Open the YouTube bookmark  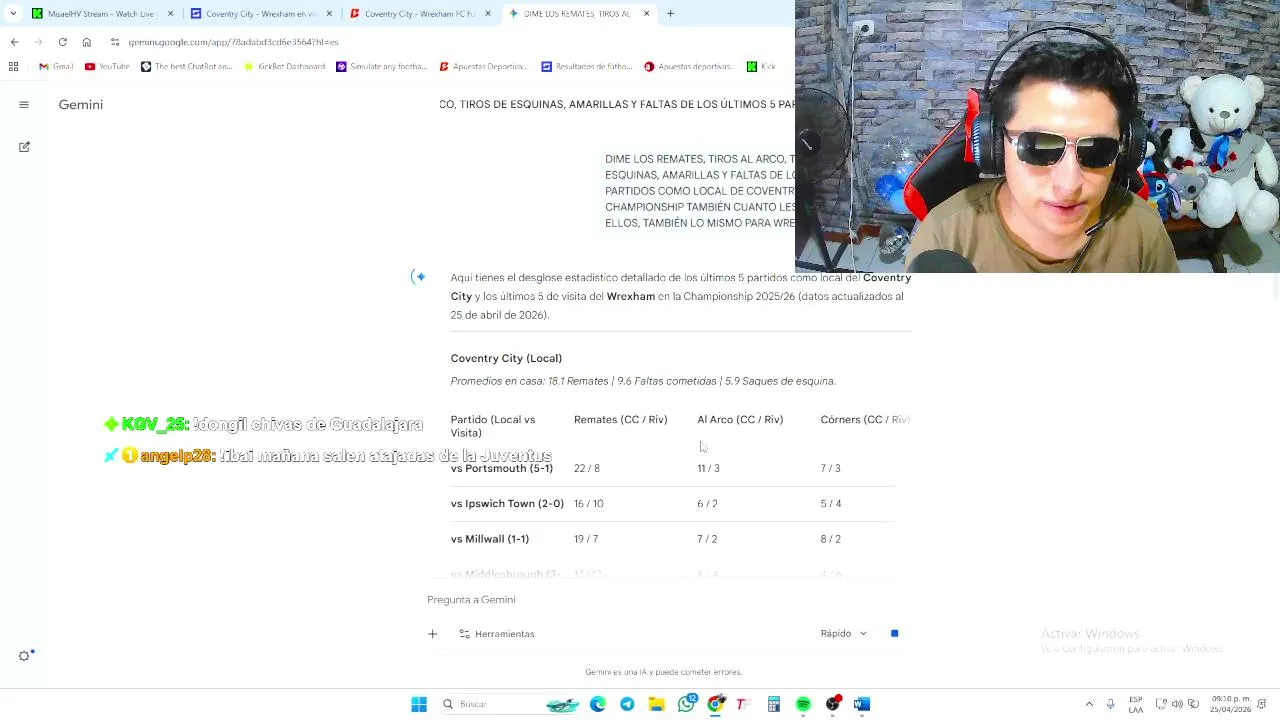pyautogui.click(x=107, y=66)
